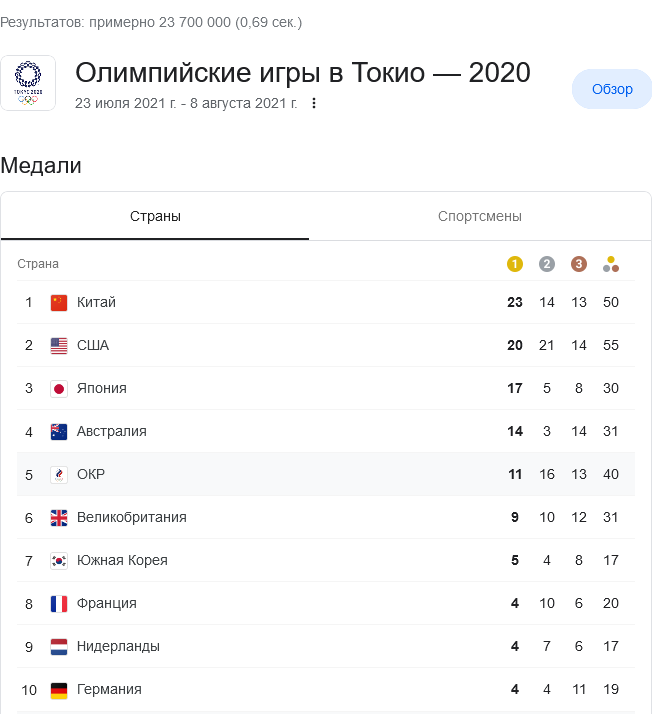652x714 pixels.
Task: Click the USA flag icon
Action: 59,346
